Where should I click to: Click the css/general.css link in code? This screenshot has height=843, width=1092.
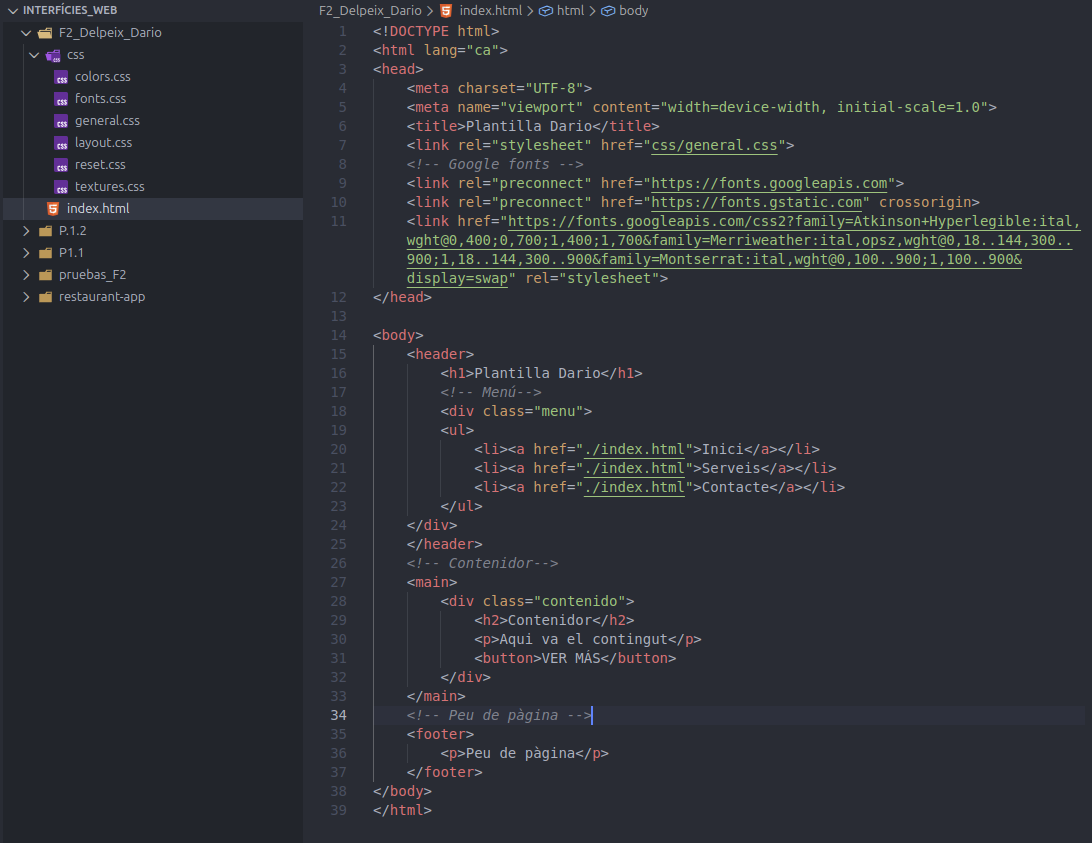(714, 145)
